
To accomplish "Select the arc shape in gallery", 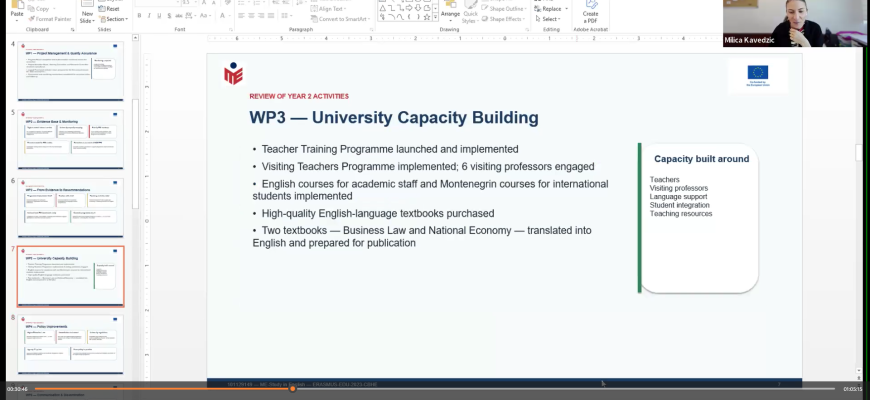I will [x=392, y=17].
